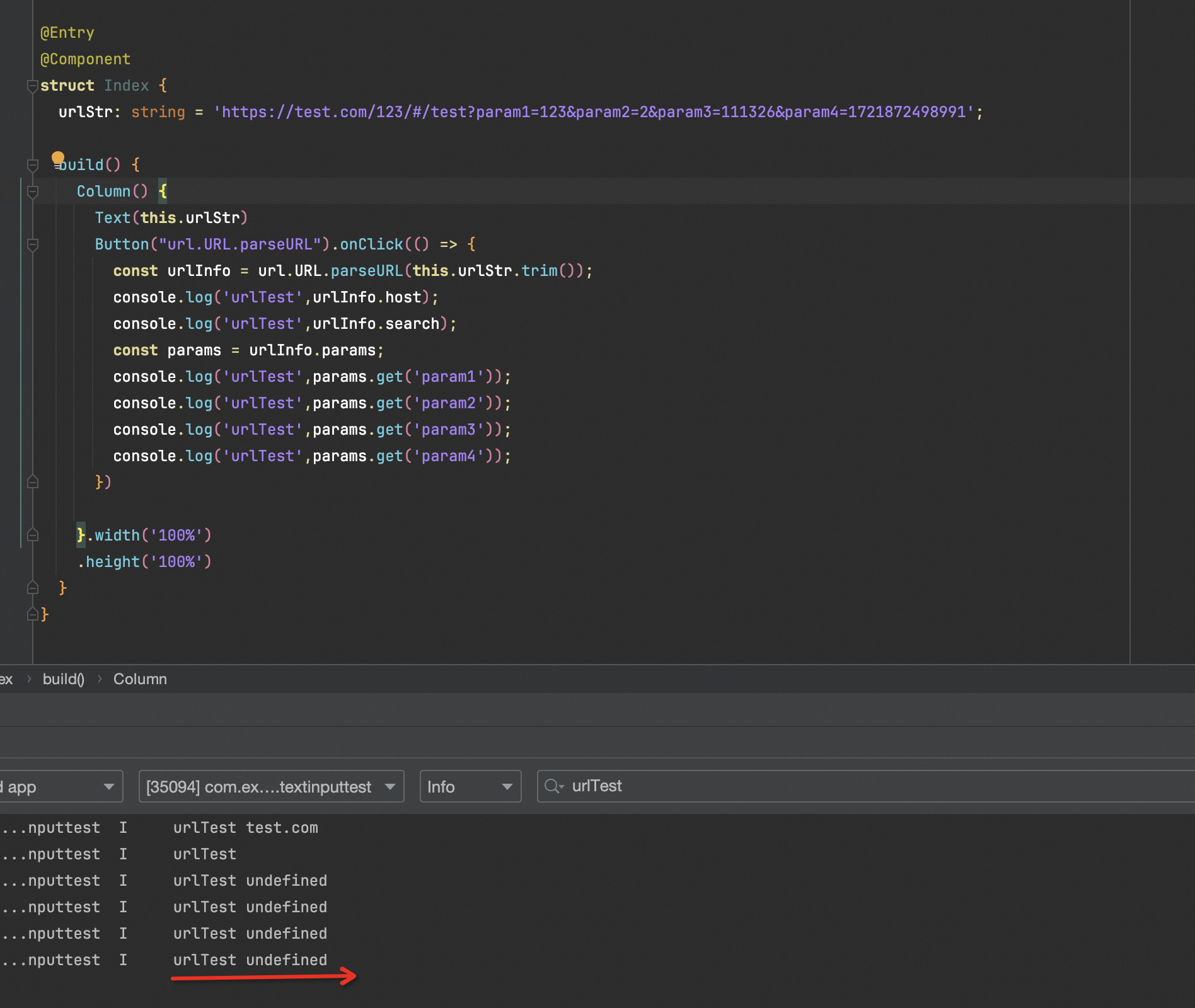Click the first 'urlTest undefined' log line
The height and width of the screenshot is (1008, 1195).
[250, 881]
